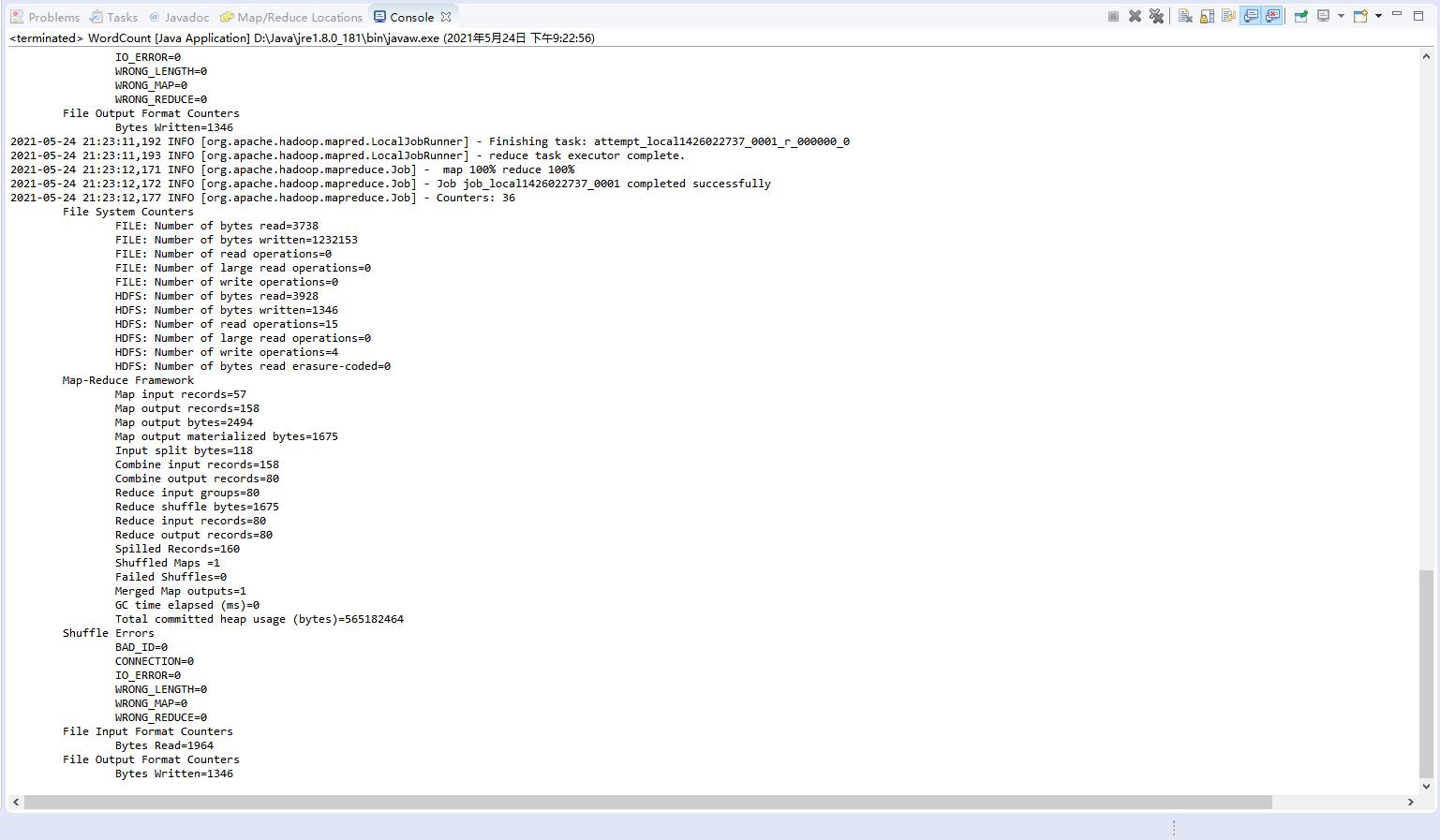Screen dimensions: 1440x840
Task: Open the Open Console dropdown arrow
Action: pos(1378,16)
